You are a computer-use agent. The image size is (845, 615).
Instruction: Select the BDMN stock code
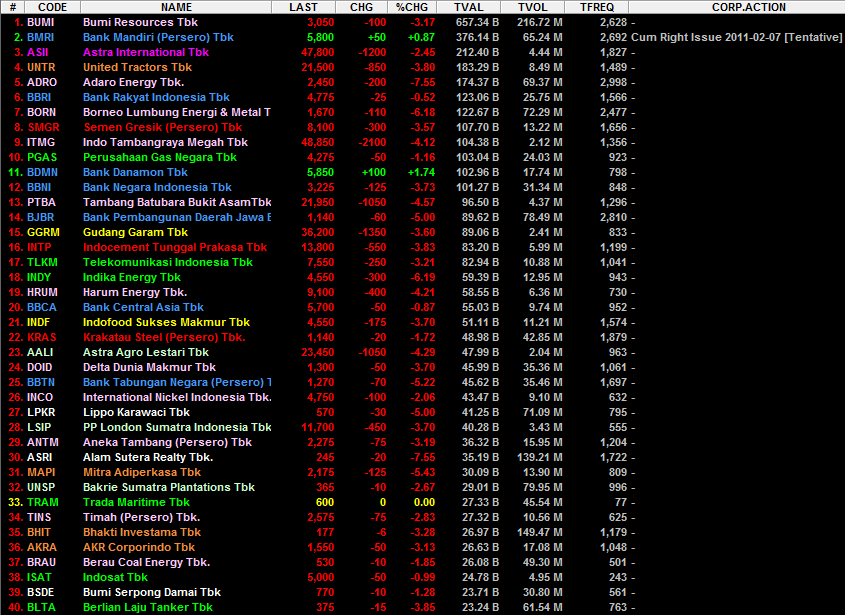(x=43, y=172)
